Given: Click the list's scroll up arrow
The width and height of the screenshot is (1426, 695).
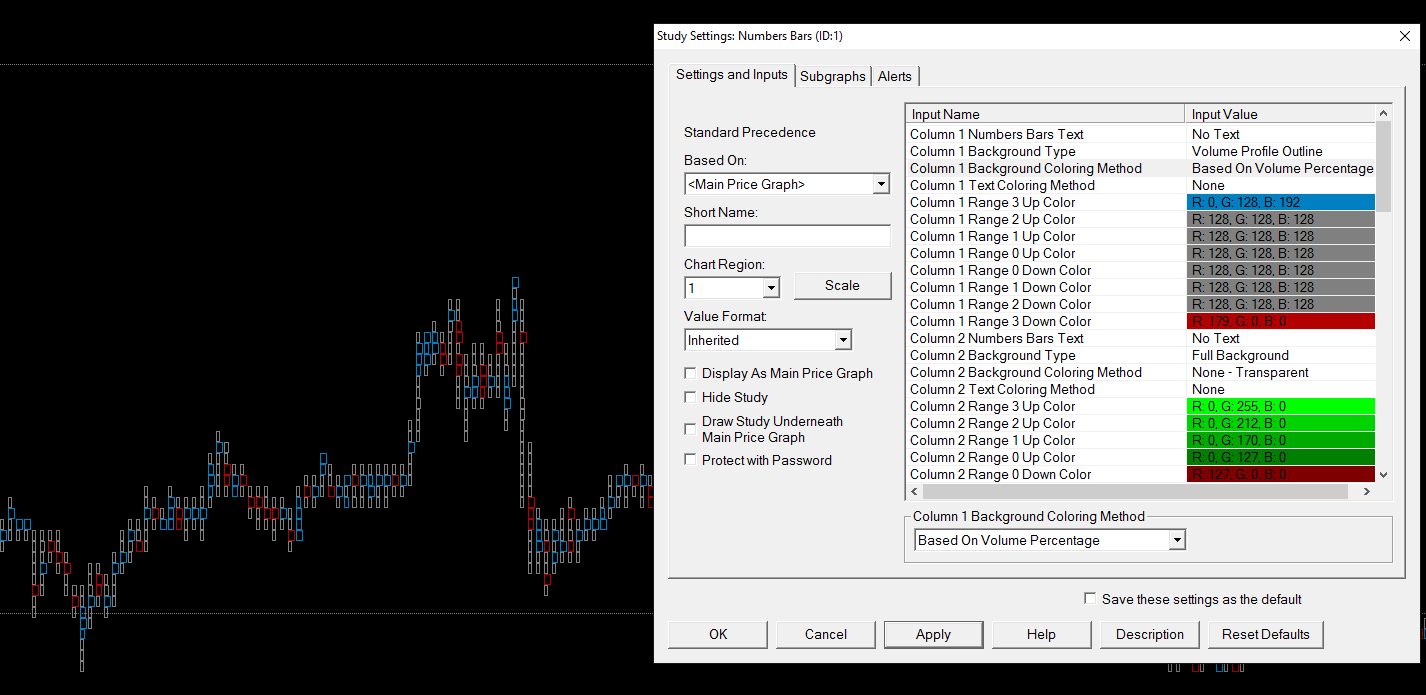Looking at the screenshot, I should 1384,114.
